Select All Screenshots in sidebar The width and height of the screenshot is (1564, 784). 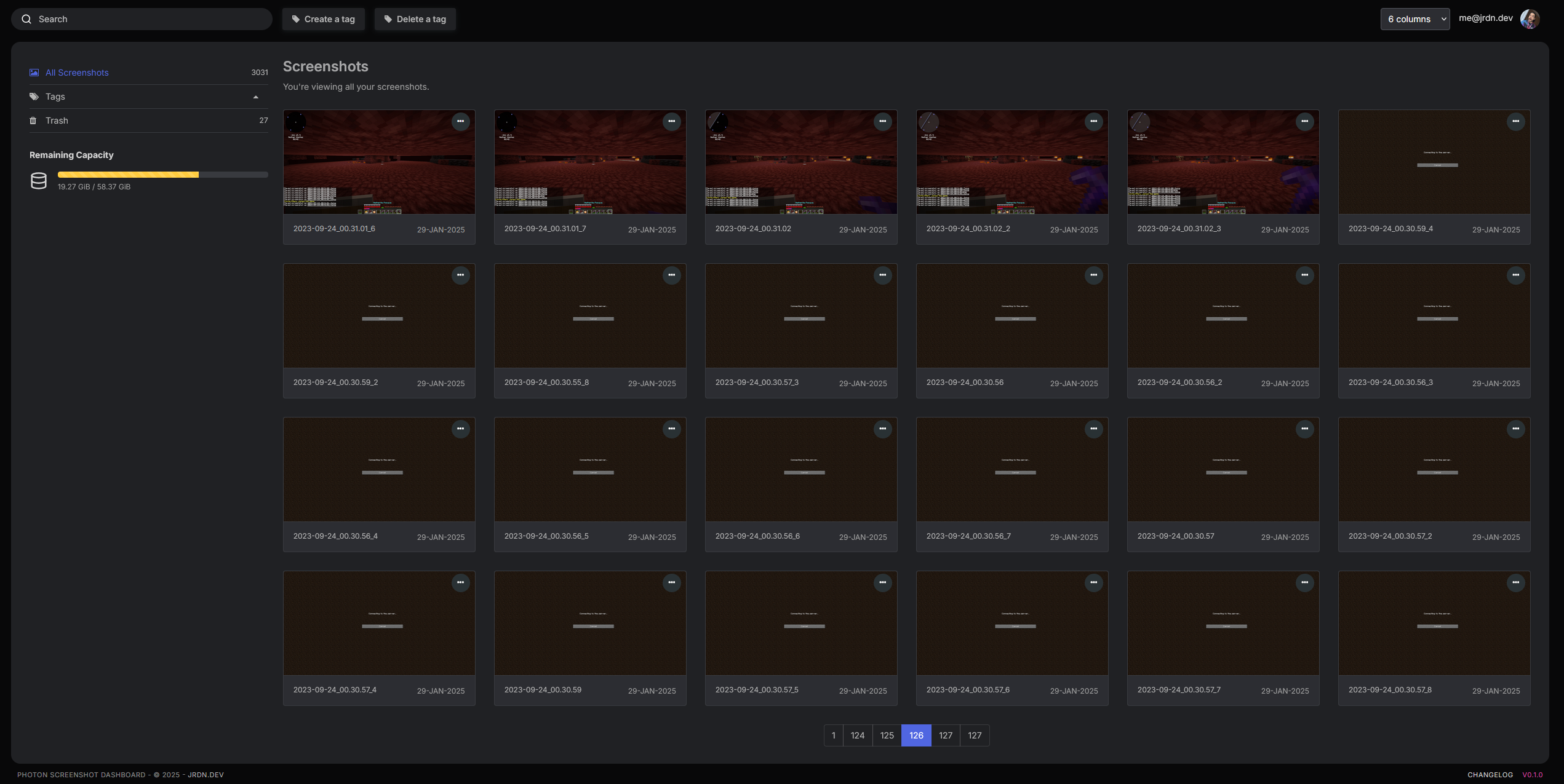click(77, 73)
